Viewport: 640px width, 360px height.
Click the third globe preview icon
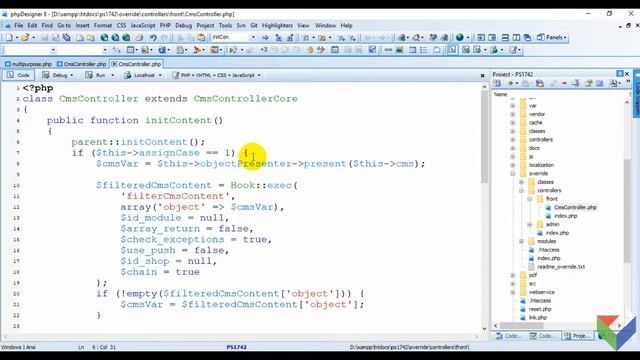pyautogui.click(x=127, y=38)
